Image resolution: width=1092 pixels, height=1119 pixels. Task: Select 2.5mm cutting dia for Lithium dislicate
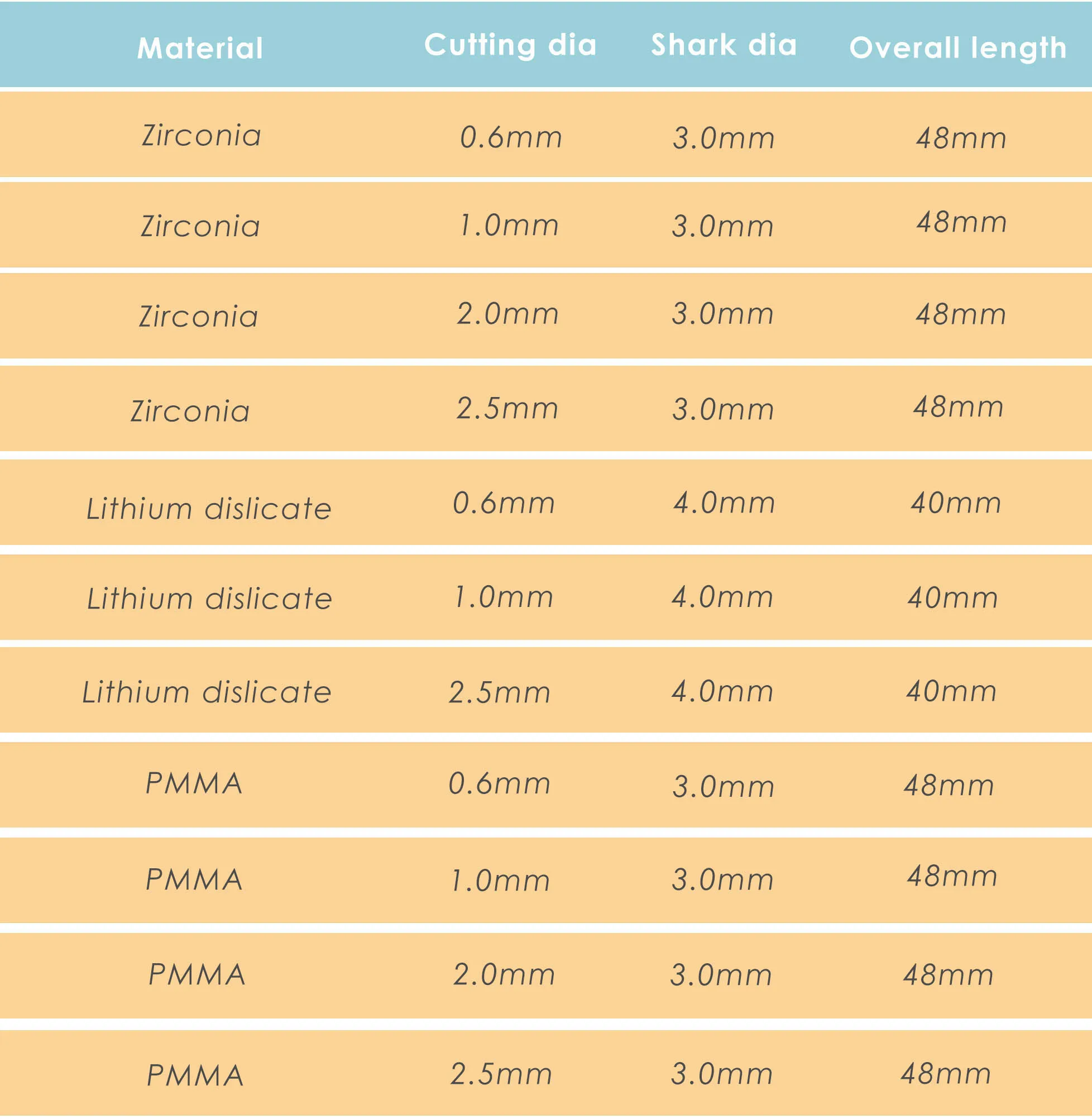point(499,692)
